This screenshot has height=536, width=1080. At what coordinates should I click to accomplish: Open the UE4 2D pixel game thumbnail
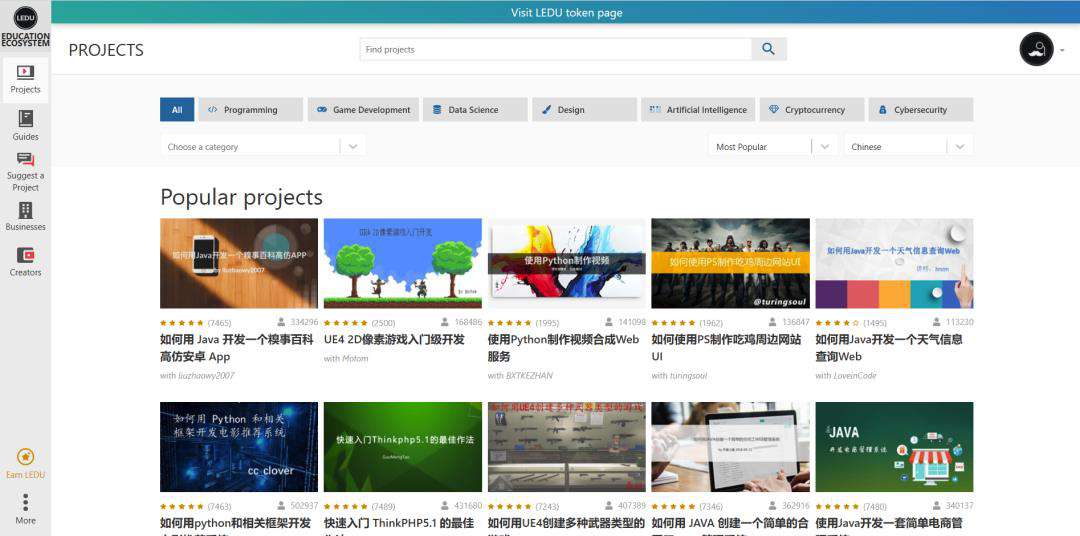(403, 263)
